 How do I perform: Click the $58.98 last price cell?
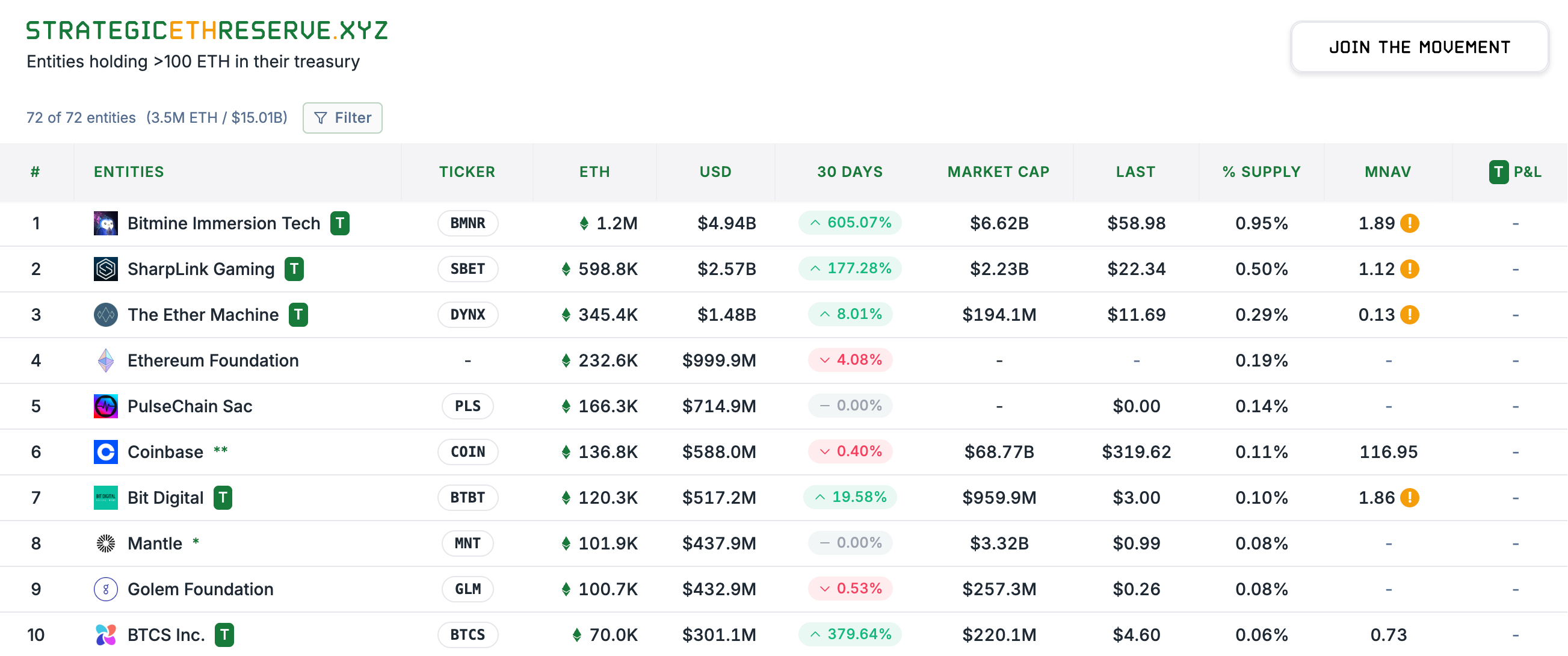(x=1136, y=223)
